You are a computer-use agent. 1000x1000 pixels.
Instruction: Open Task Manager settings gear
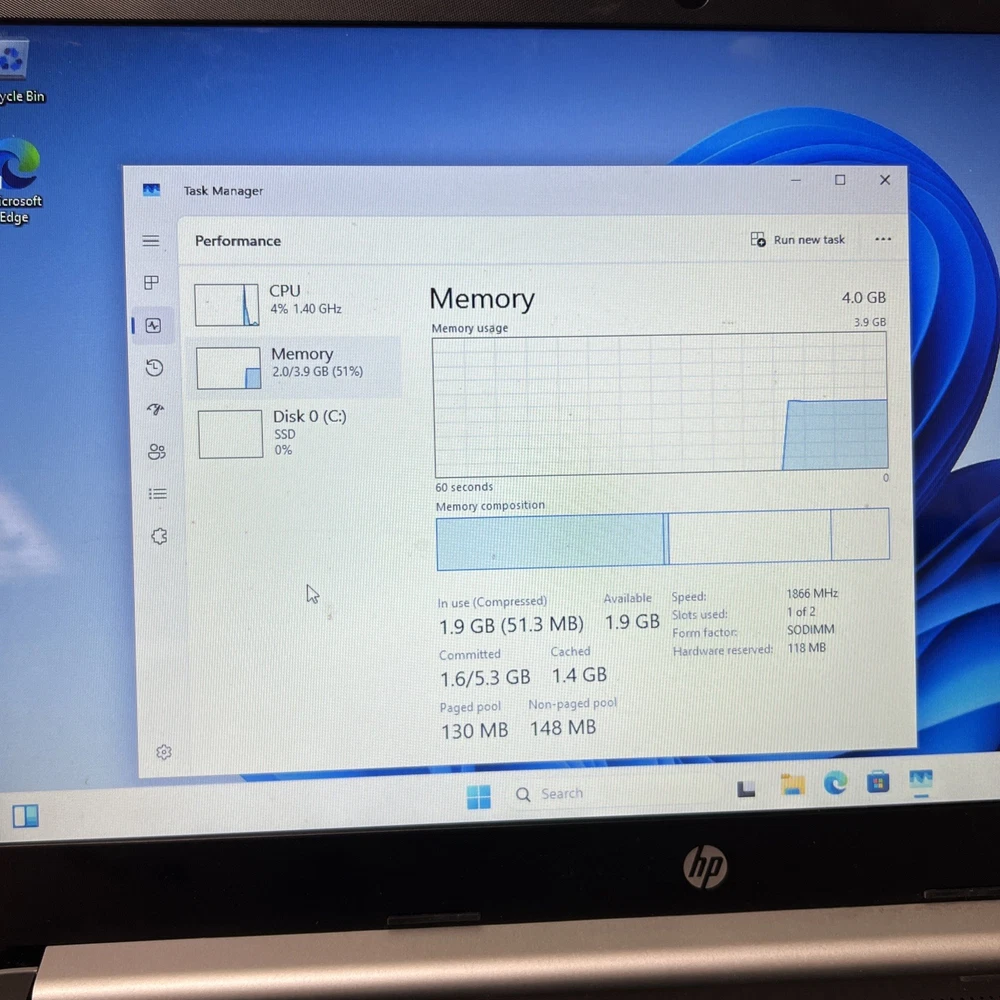click(x=164, y=752)
